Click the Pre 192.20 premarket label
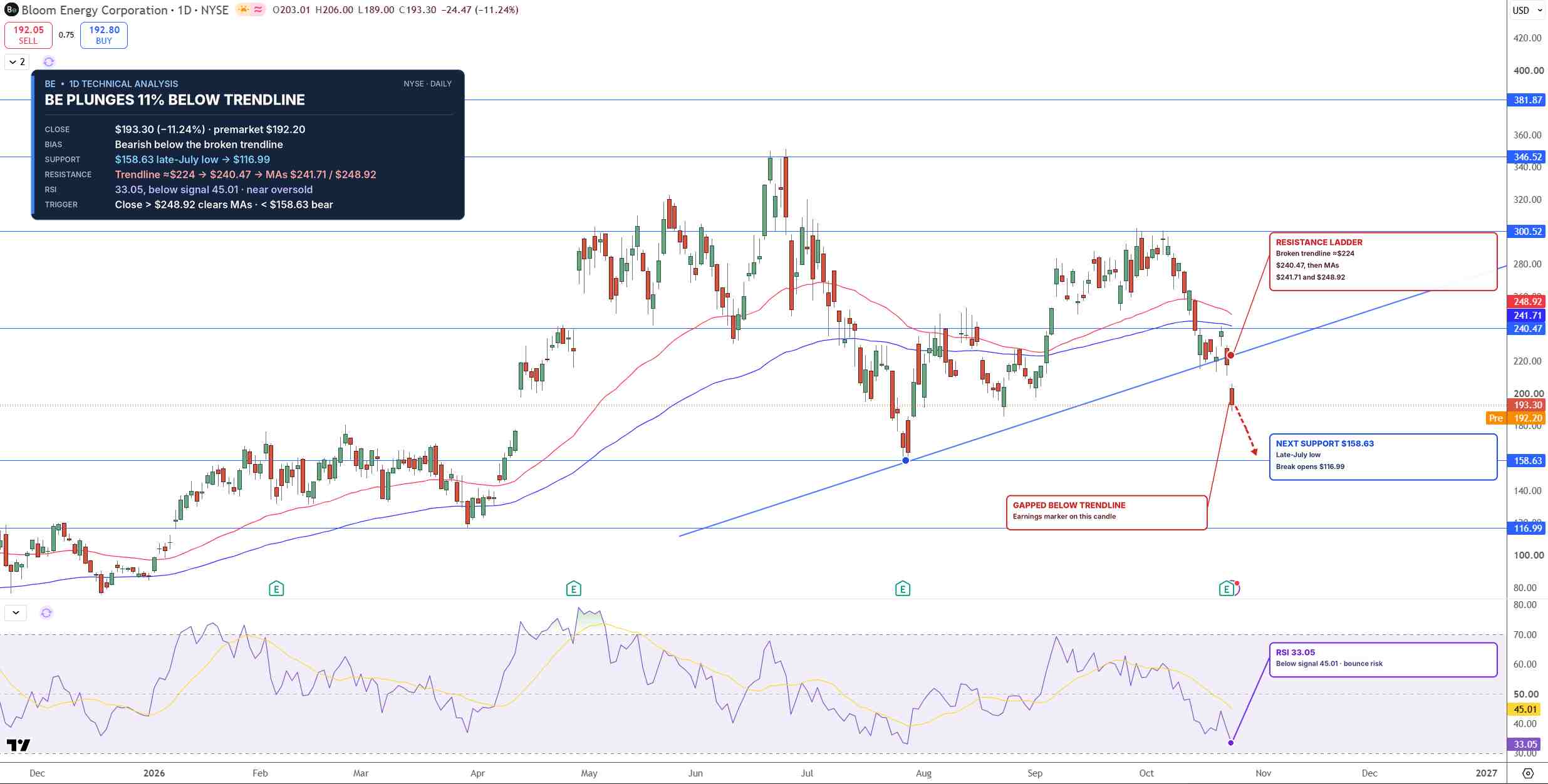This screenshot has width=1548, height=784. [1516, 418]
